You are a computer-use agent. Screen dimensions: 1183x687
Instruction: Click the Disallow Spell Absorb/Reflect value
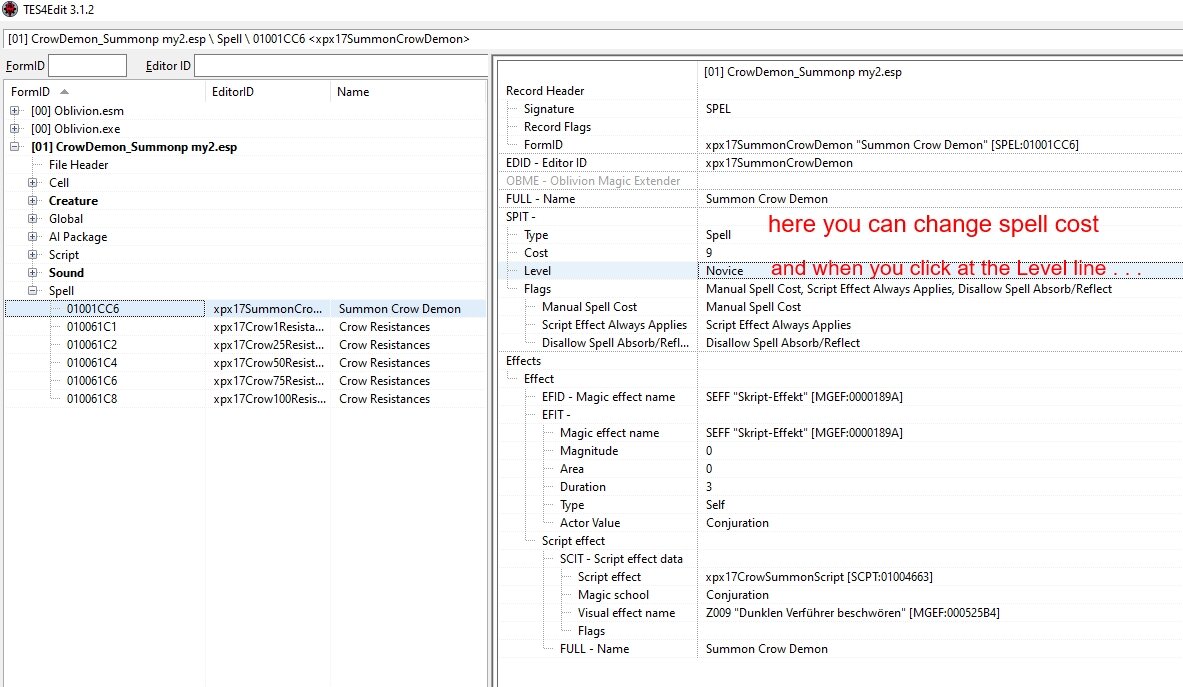[x=782, y=342]
